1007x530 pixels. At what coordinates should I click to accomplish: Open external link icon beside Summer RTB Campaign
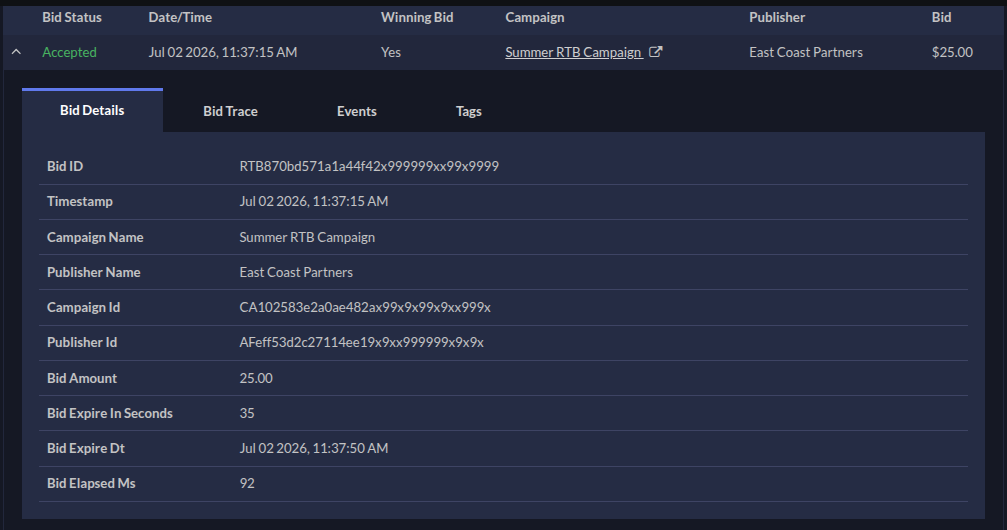tap(655, 52)
